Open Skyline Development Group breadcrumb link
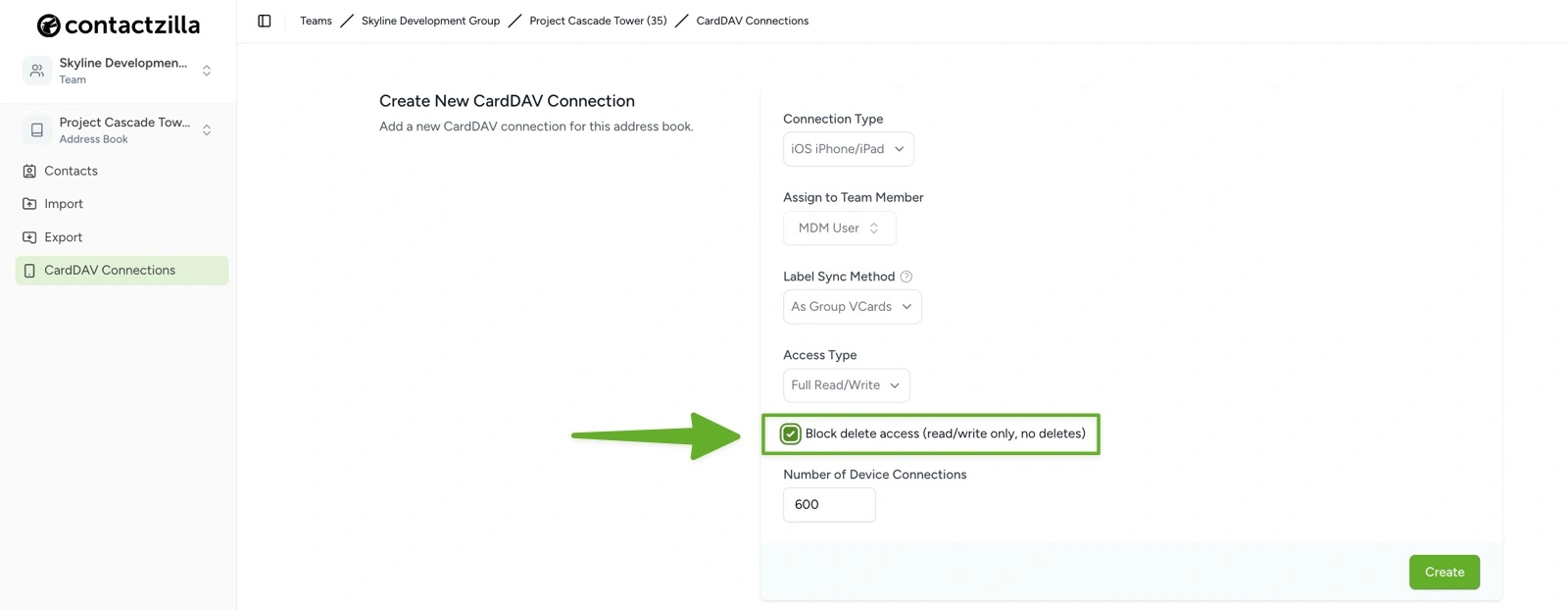 pos(430,20)
